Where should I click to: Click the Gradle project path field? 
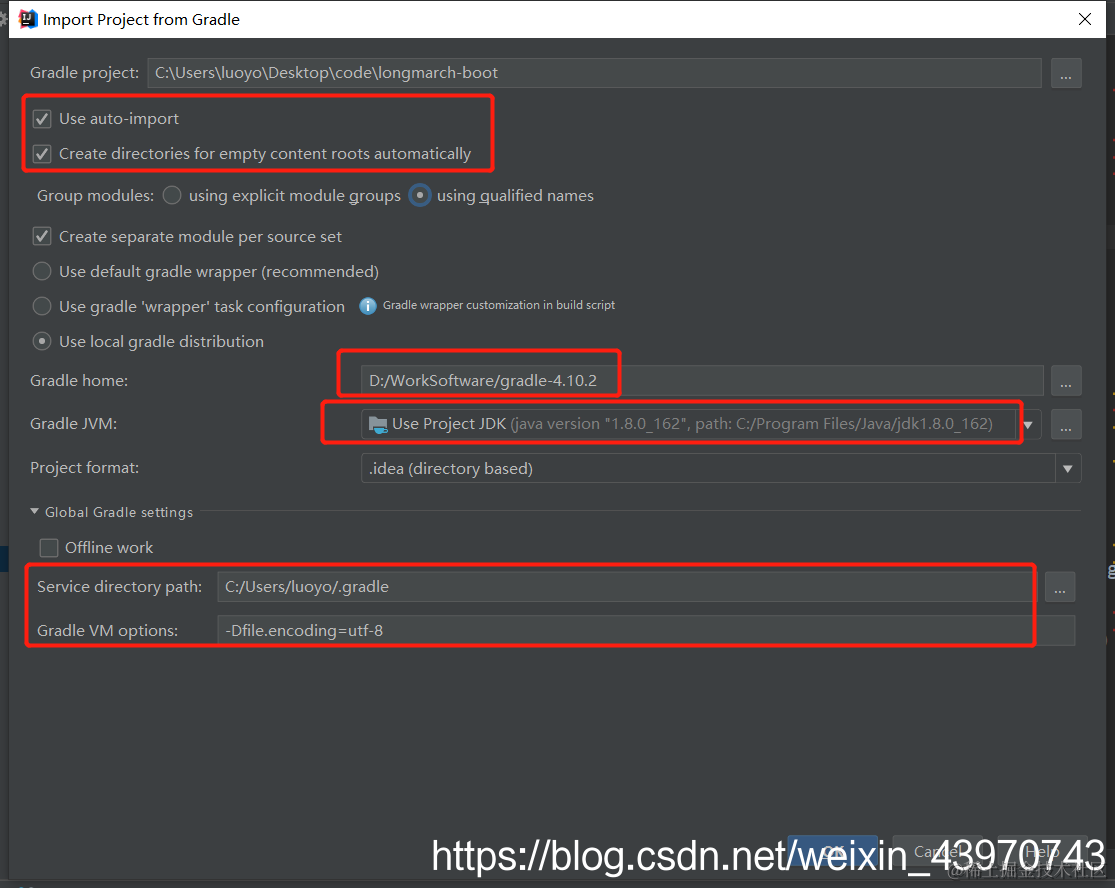pos(594,73)
